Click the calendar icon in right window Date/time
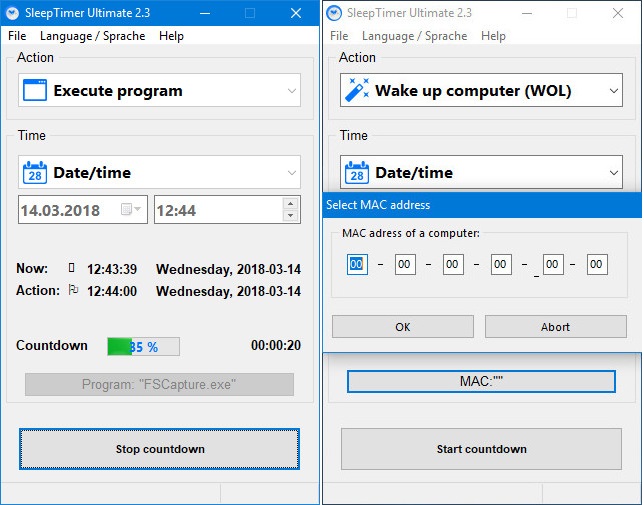This screenshot has height=505, width=644. click(357, 172)
